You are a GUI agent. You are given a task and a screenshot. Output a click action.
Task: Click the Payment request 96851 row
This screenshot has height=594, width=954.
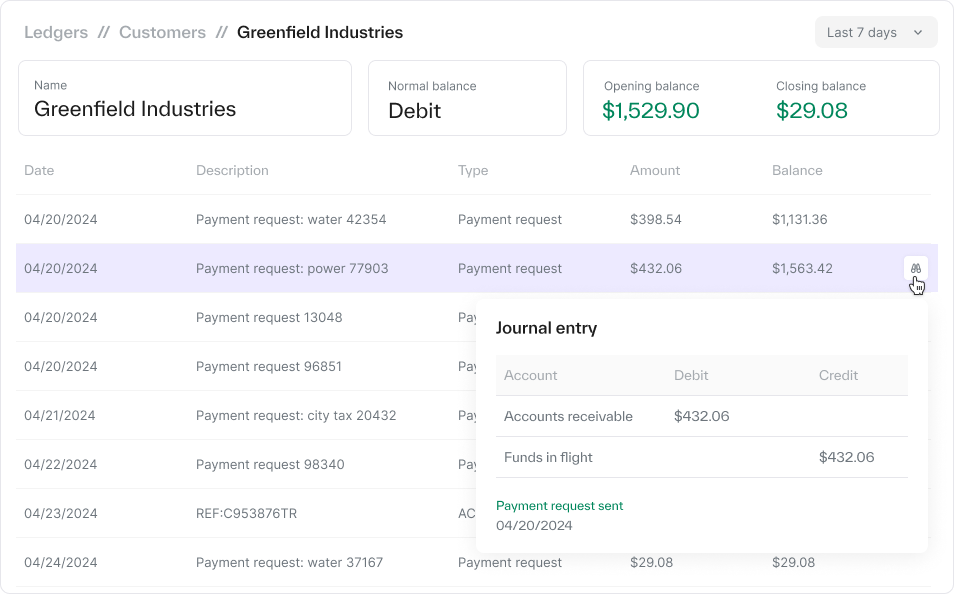pyautogui.click(x=269, y=366)
